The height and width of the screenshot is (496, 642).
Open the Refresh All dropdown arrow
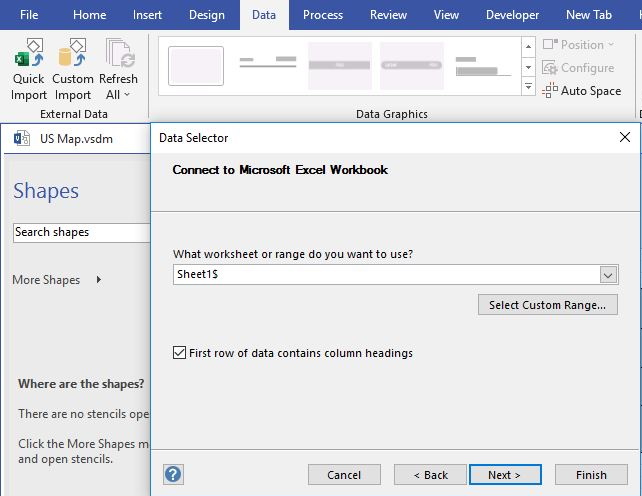[x=127, y=95]
